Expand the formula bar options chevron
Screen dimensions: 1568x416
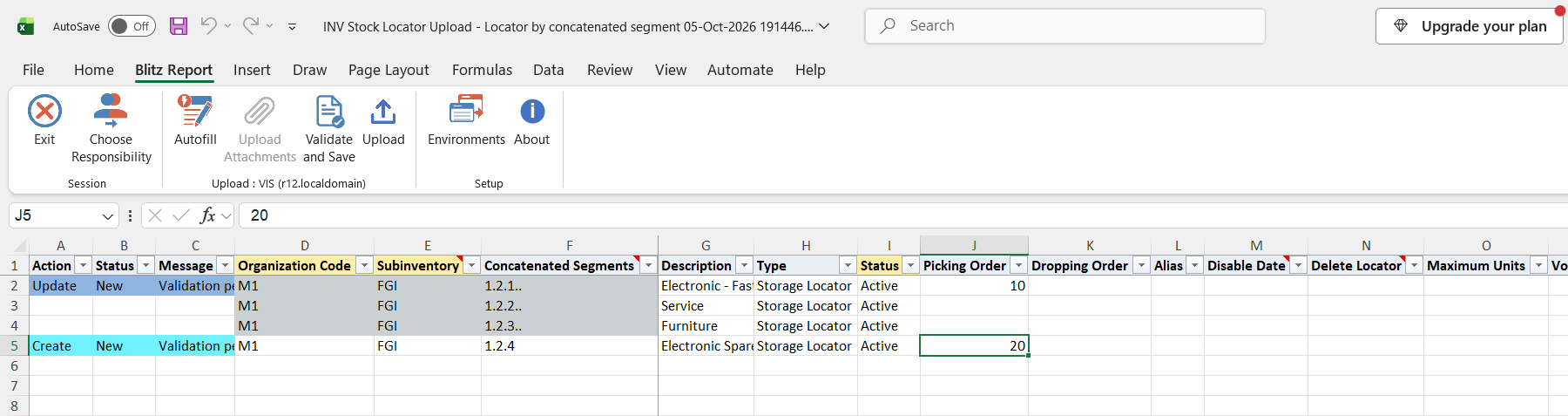[226, 215]
